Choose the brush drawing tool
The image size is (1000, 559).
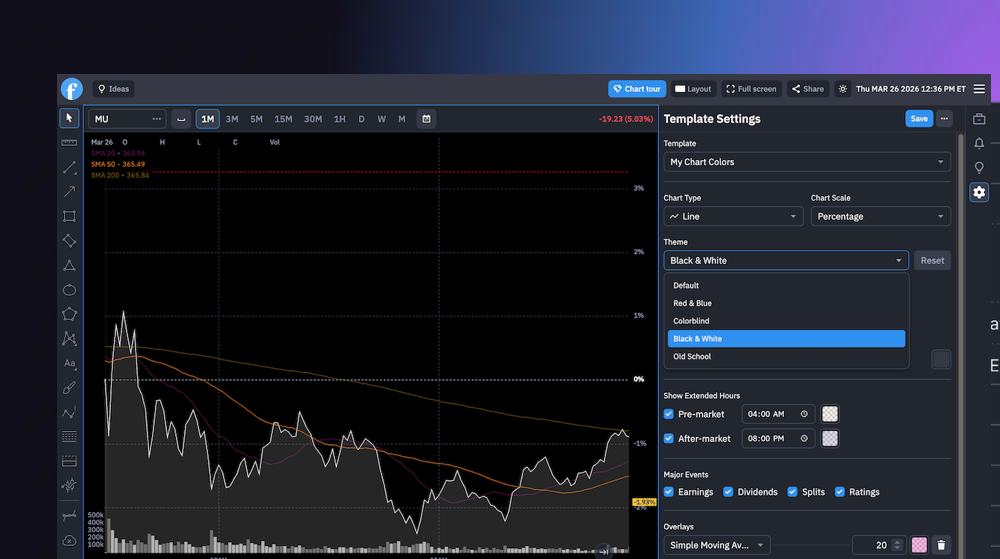tap(69, 388)
